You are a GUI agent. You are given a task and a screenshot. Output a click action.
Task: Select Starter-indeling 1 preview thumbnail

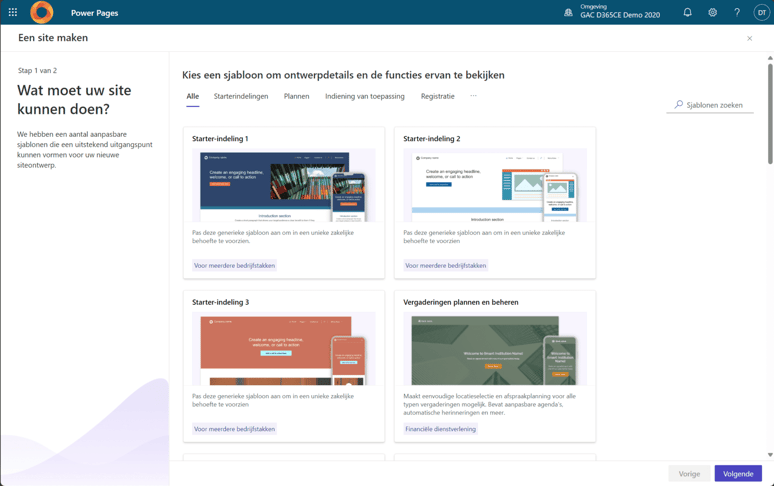(x=283, y=186)
